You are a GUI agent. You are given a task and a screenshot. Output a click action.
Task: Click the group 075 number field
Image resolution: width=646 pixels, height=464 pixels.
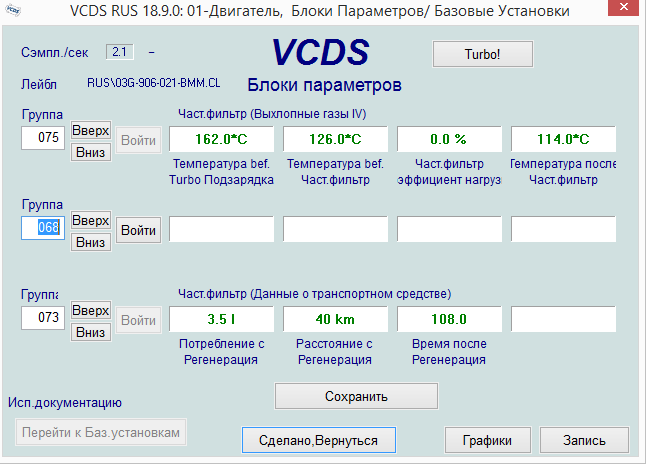pos(45,138)
